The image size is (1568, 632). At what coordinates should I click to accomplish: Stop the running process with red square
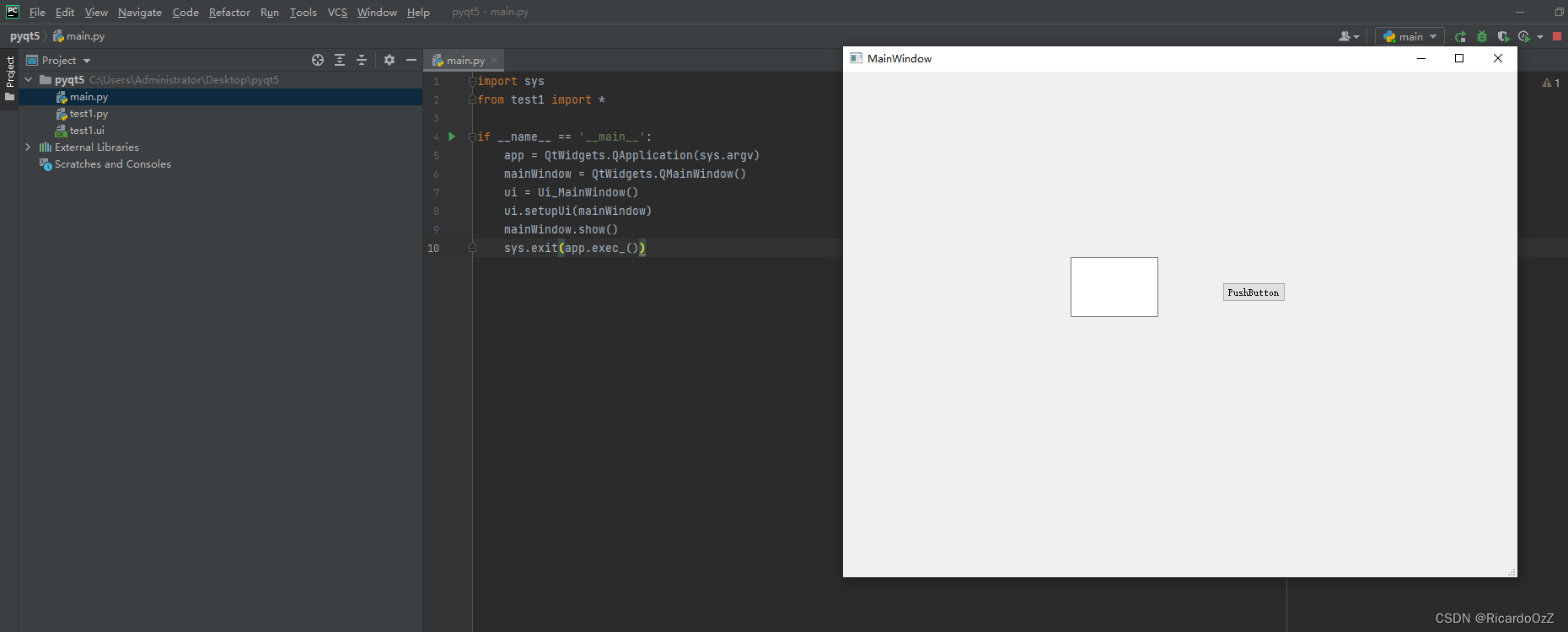(x=1557, y=36)
